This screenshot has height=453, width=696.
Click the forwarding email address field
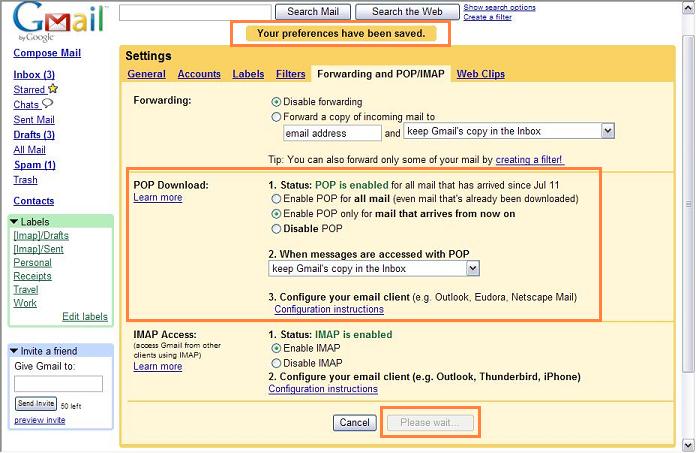pos(332,133)
